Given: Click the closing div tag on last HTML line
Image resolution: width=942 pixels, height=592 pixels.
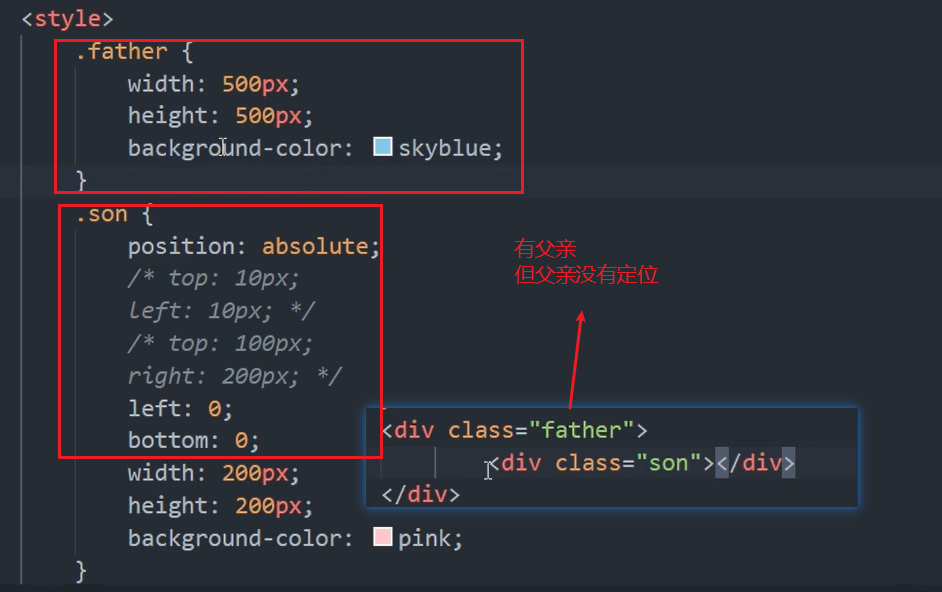Looking at the screenshot, I should click(421, 495).
